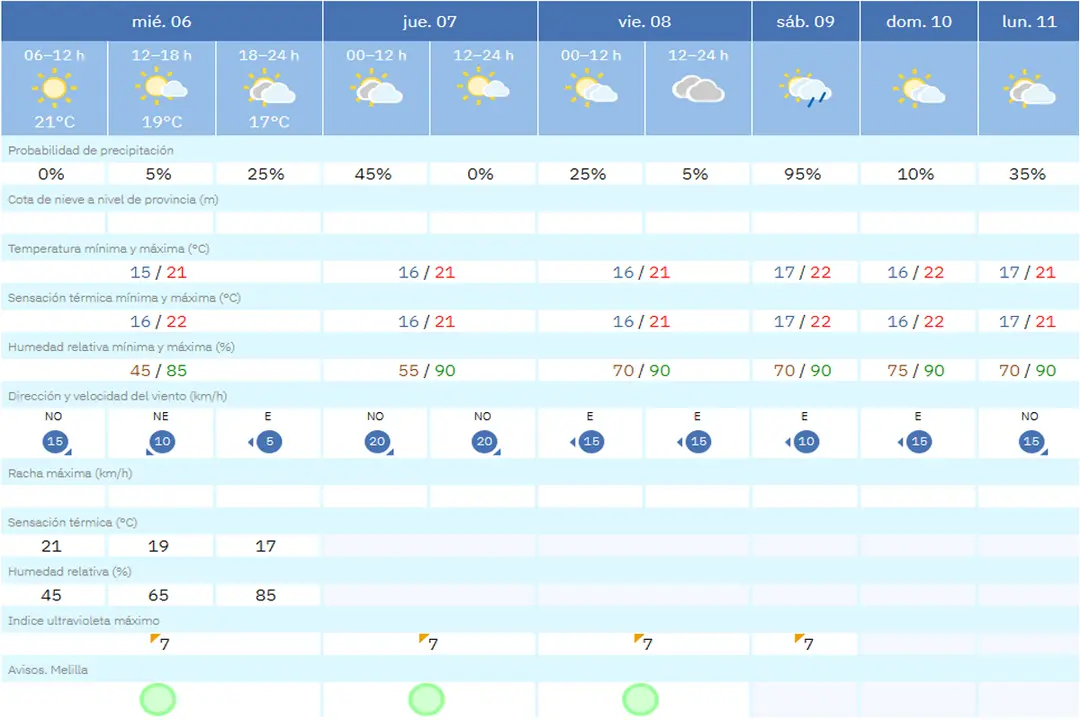Click the 95% precipitation value
The image size is (1080, 720).
point(802,174)
